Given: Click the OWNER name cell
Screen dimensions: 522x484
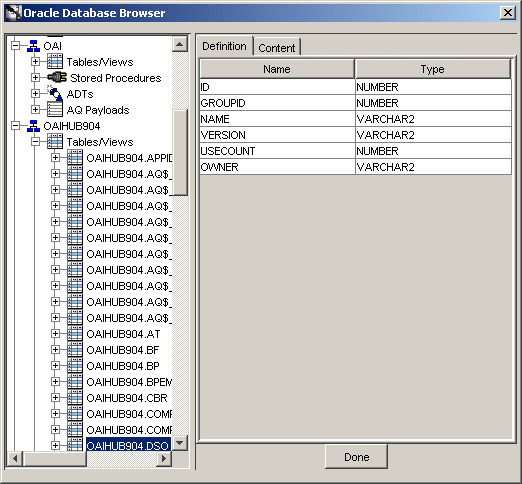Looking at the screenshot, I should coord(277,167).
